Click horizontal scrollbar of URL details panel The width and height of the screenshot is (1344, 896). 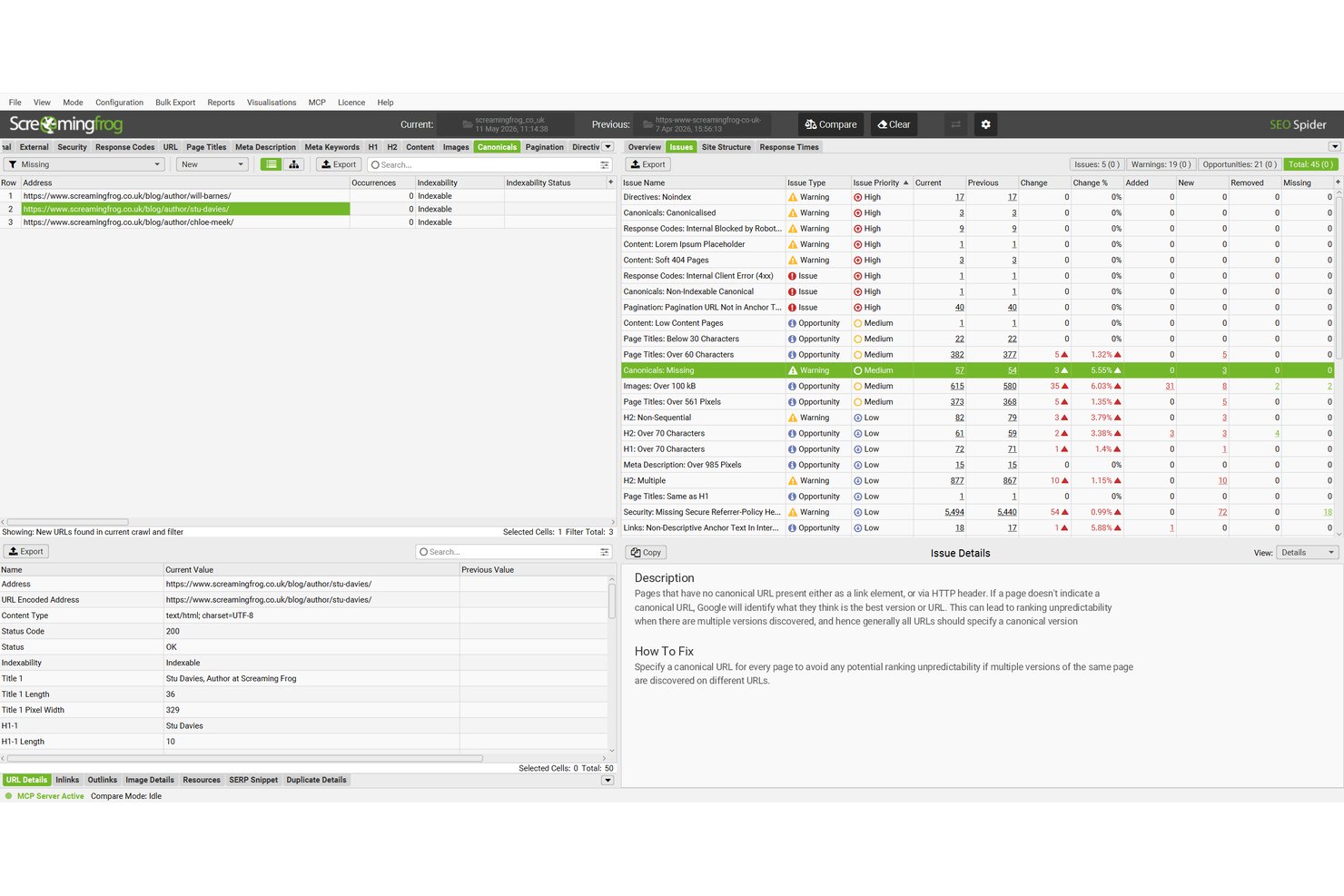(245, 758)
